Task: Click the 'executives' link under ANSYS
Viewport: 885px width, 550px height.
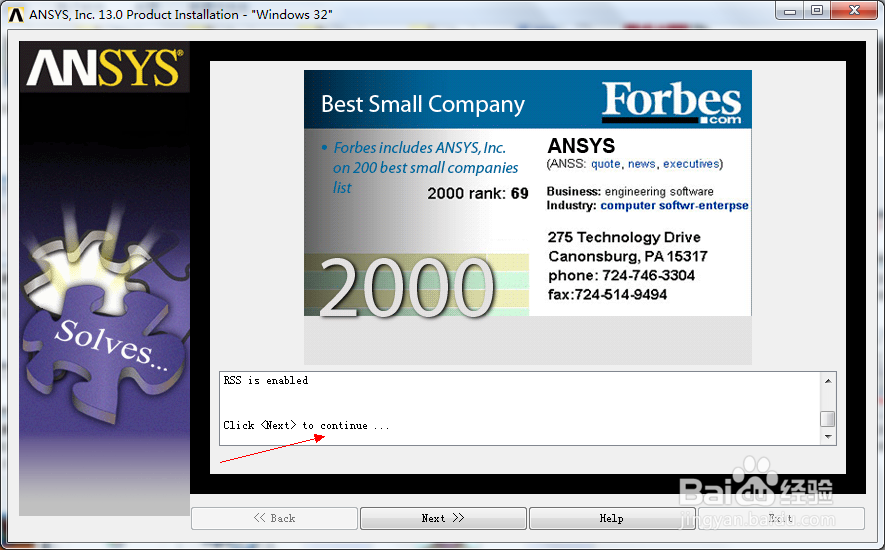Action: click(691, 164)
